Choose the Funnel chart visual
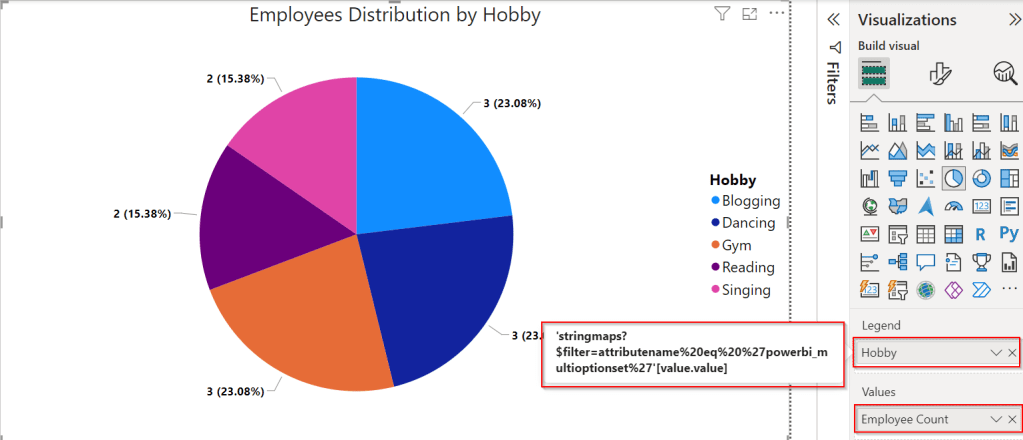1023x440 pixels. click(897, 178)
